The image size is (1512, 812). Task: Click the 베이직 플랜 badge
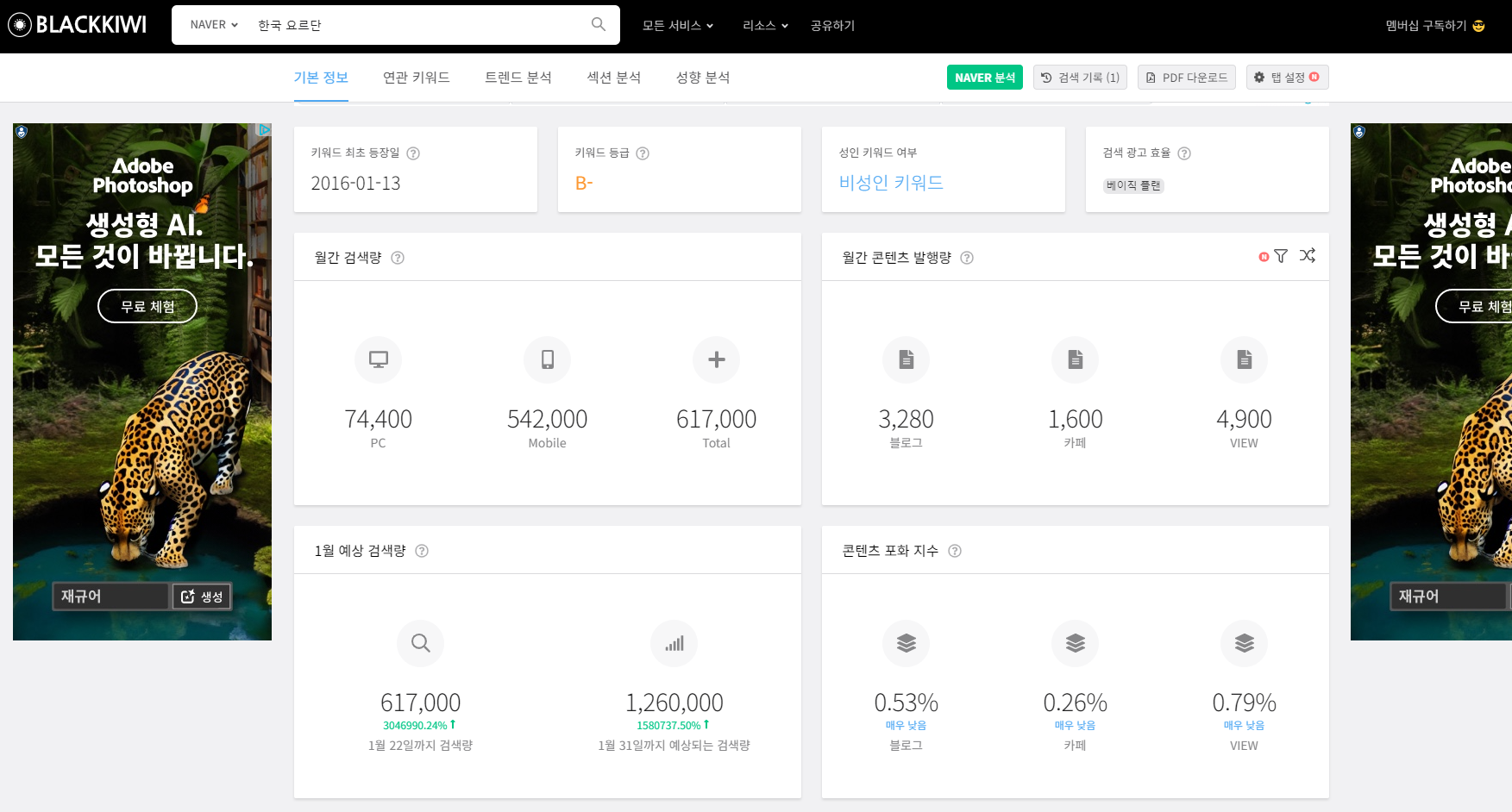(x=1133, y=185)
